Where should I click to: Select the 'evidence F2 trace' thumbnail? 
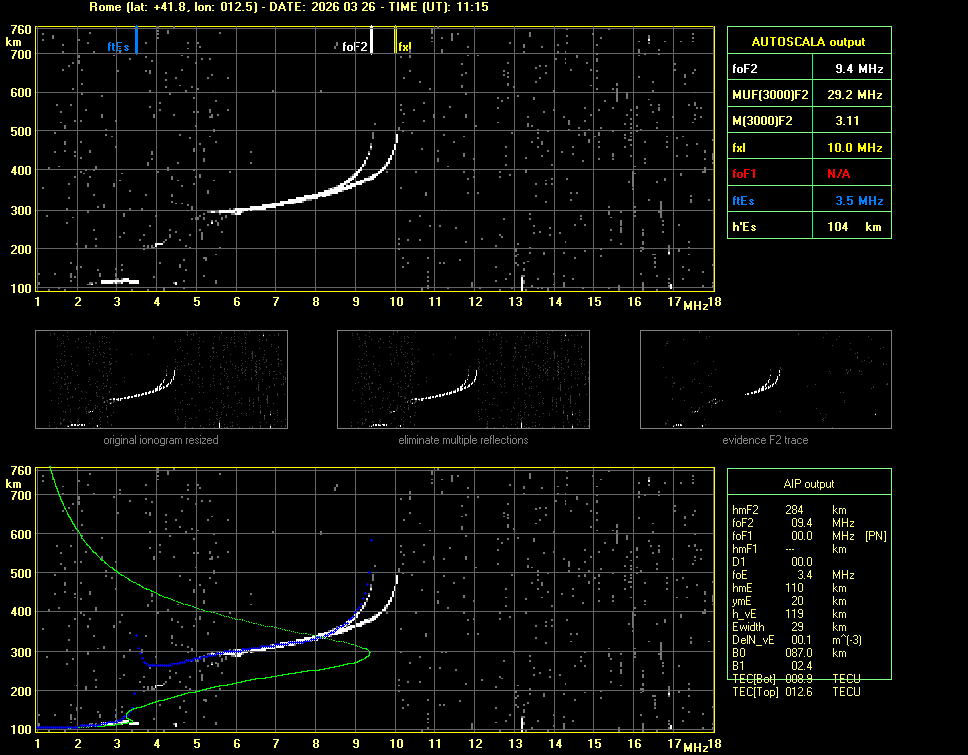pyautogui.click(x=765, y=379)
